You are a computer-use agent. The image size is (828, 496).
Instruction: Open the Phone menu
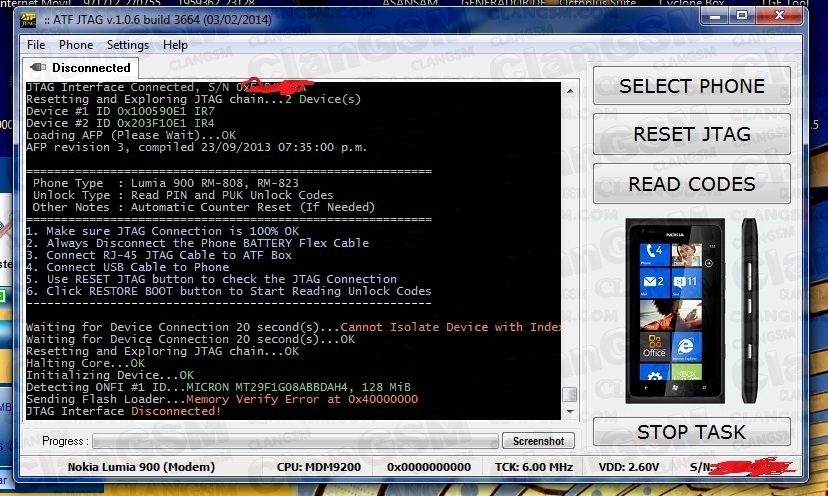[76, 45]
